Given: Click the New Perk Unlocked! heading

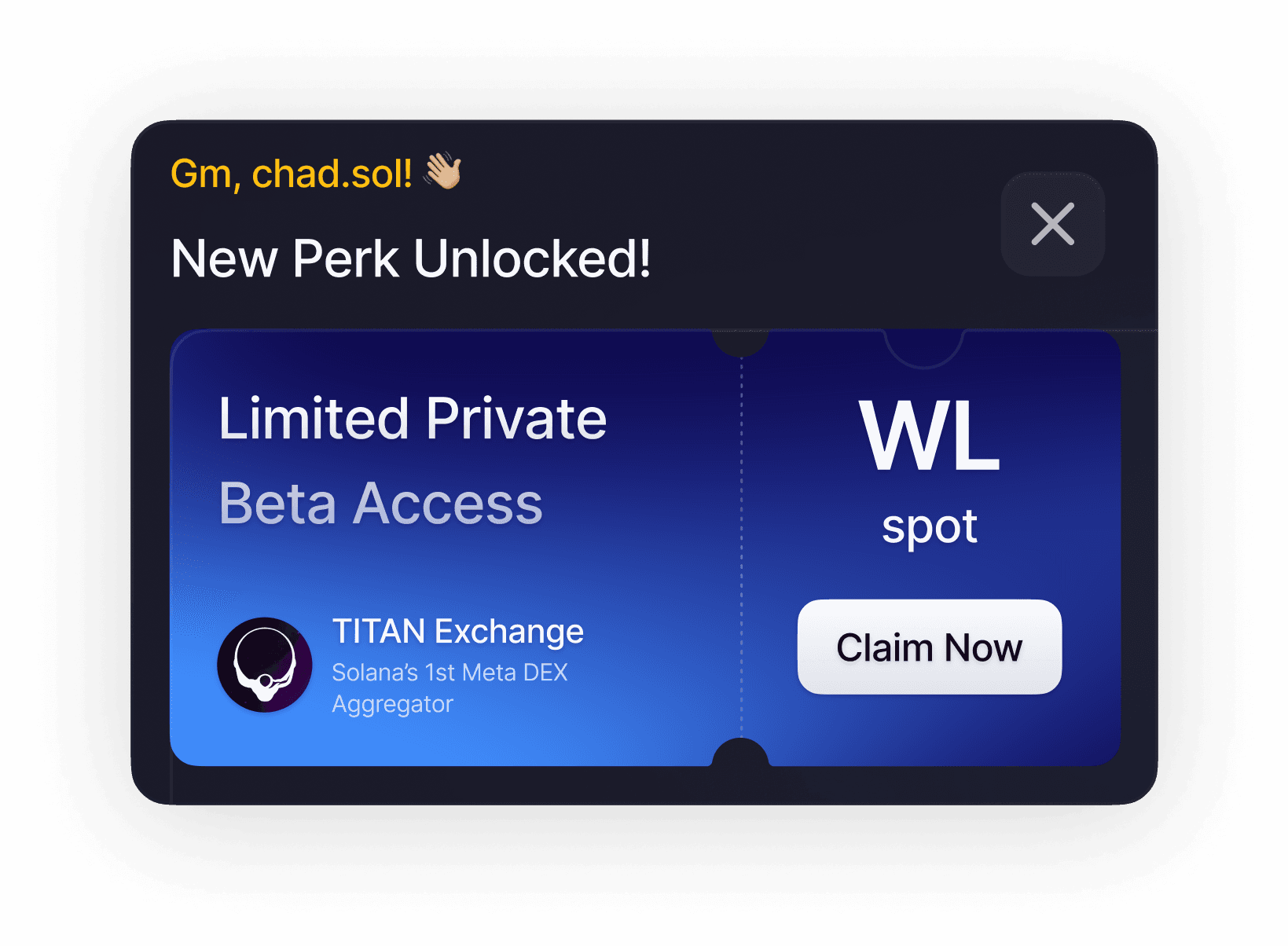Looking at the screenshot, I should 411,258.
